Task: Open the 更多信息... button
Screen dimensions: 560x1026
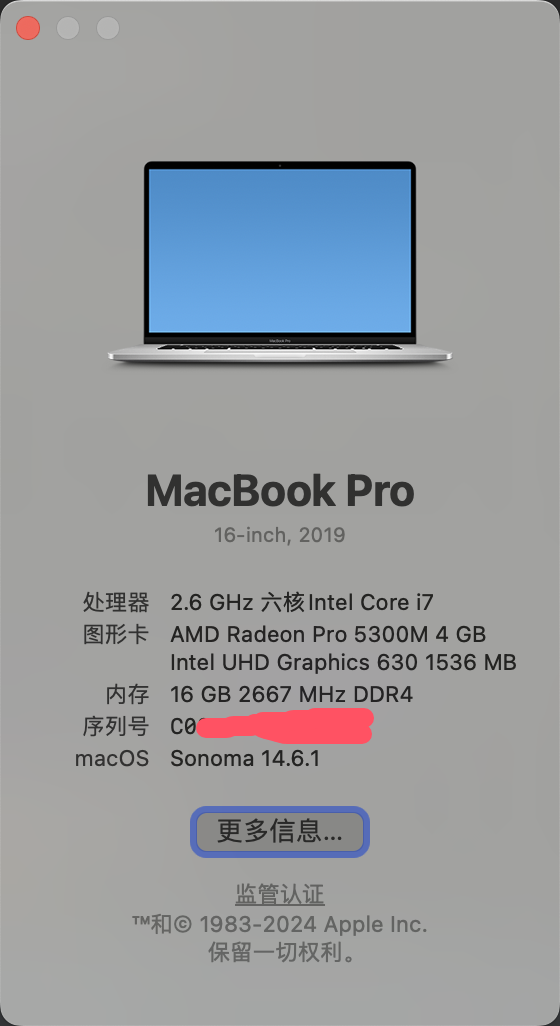Action: click(x=280, y=832)
